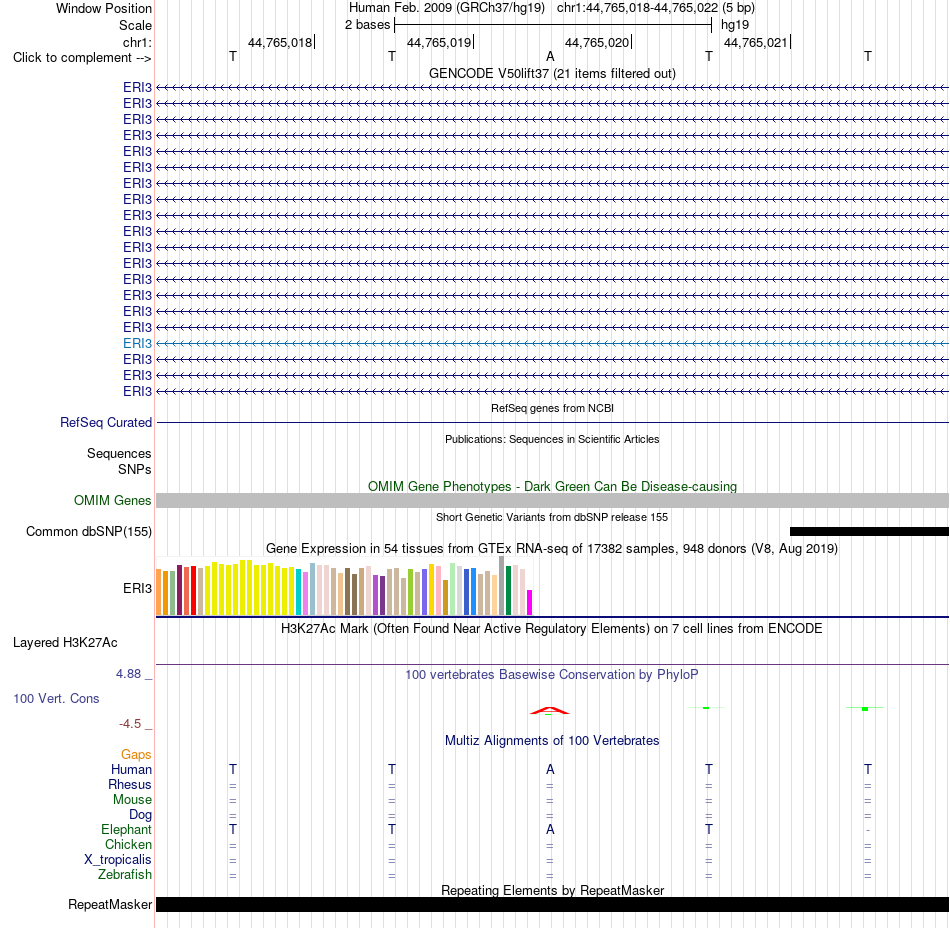Click the hg19 label beside the scale bar
This screenshot has height=928, width=950.
[735, 25]
